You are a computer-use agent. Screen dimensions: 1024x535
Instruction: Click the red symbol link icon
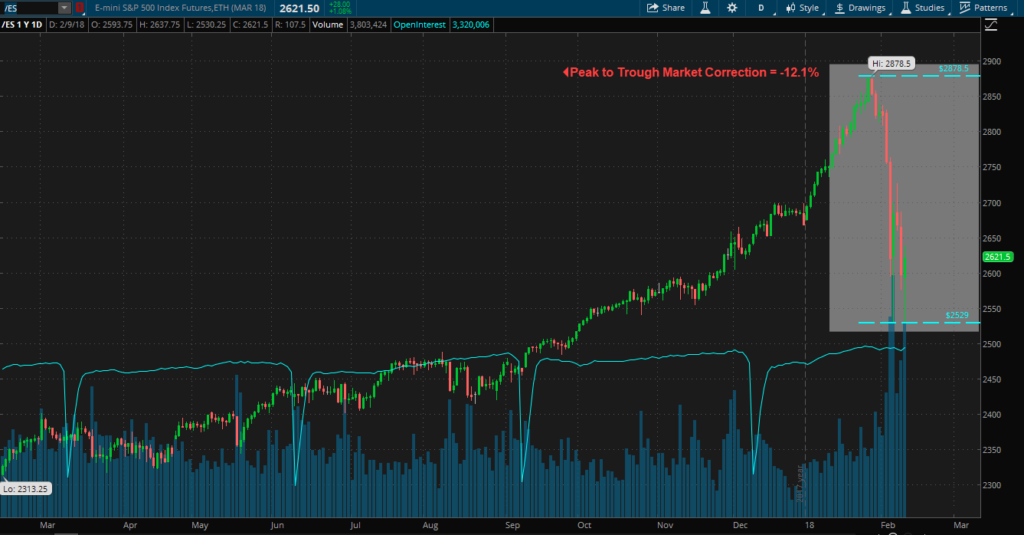click(x=80, y=8)
